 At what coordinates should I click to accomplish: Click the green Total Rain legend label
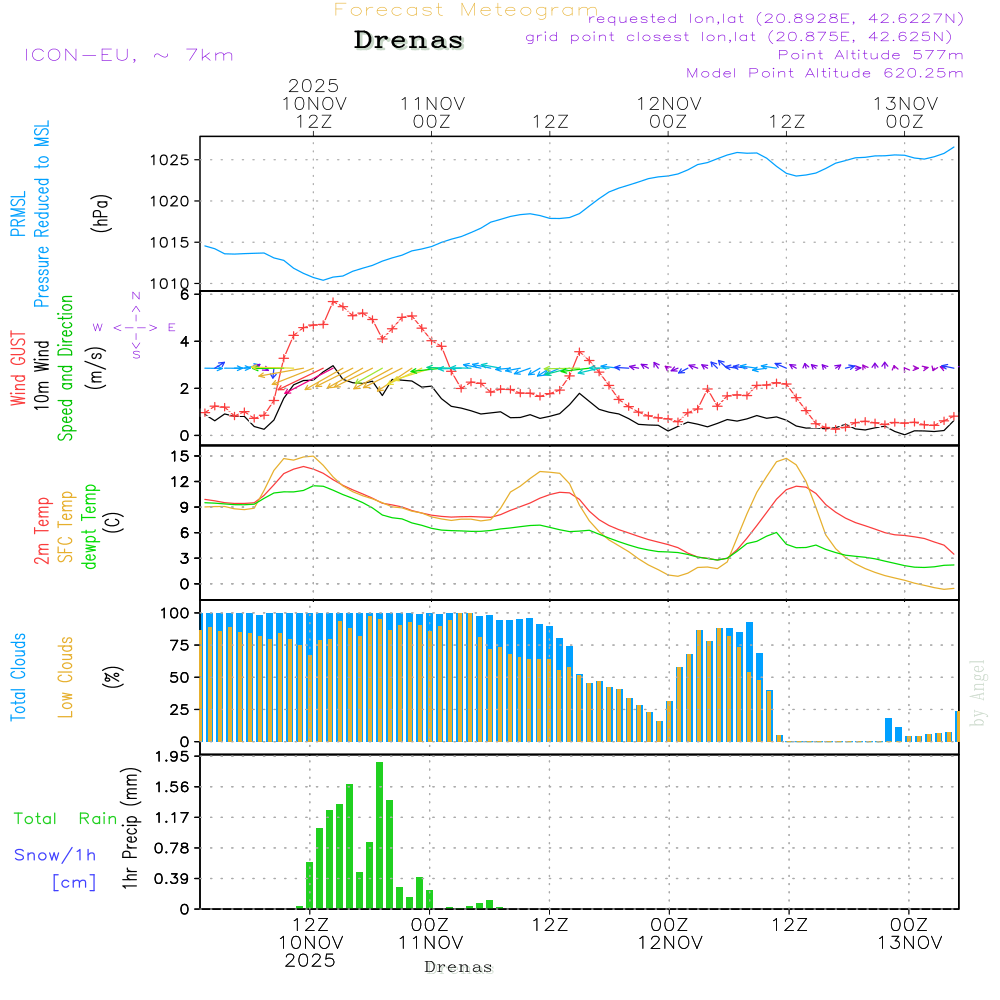click(65, 819)
